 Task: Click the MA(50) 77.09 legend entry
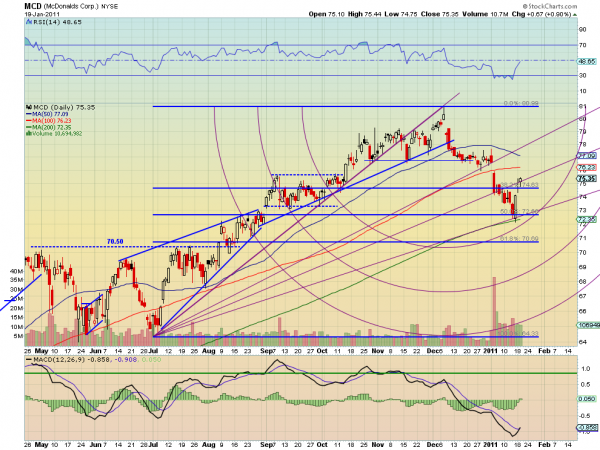click(47, 114)
